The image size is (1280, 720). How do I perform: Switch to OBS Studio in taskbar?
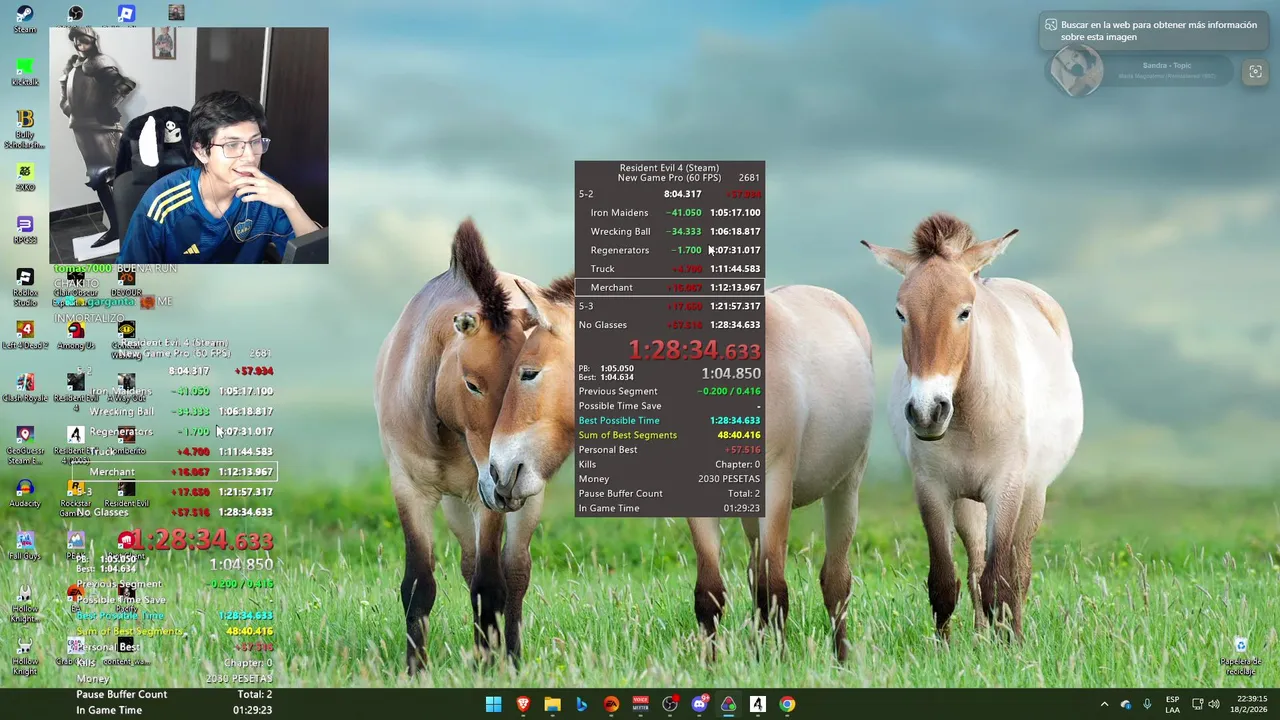[670, 704]
